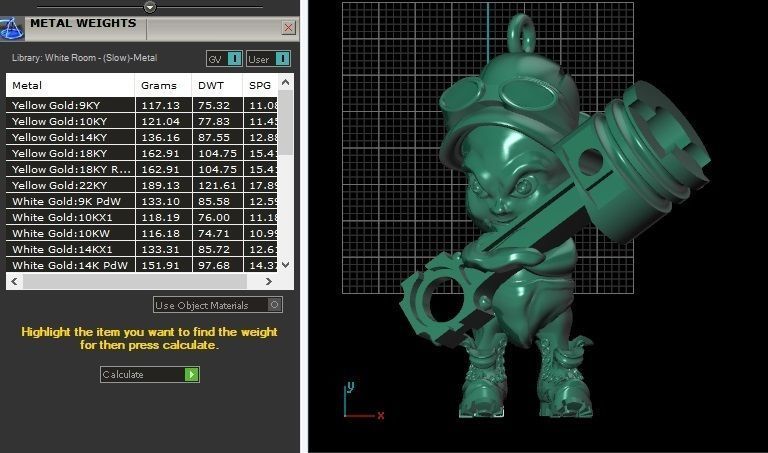Screen dimensions: 768x453
Task: Click the horizontal scroll left arrow
Action: click(x=14, y=282)
